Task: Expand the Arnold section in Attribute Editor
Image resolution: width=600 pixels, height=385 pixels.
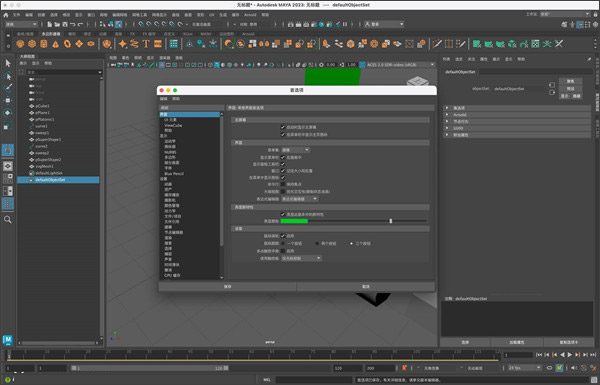Action: [x=517, y=115]
